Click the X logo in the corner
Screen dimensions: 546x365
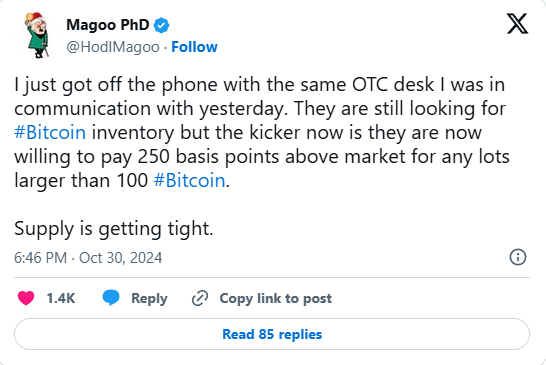click(517, 24)
